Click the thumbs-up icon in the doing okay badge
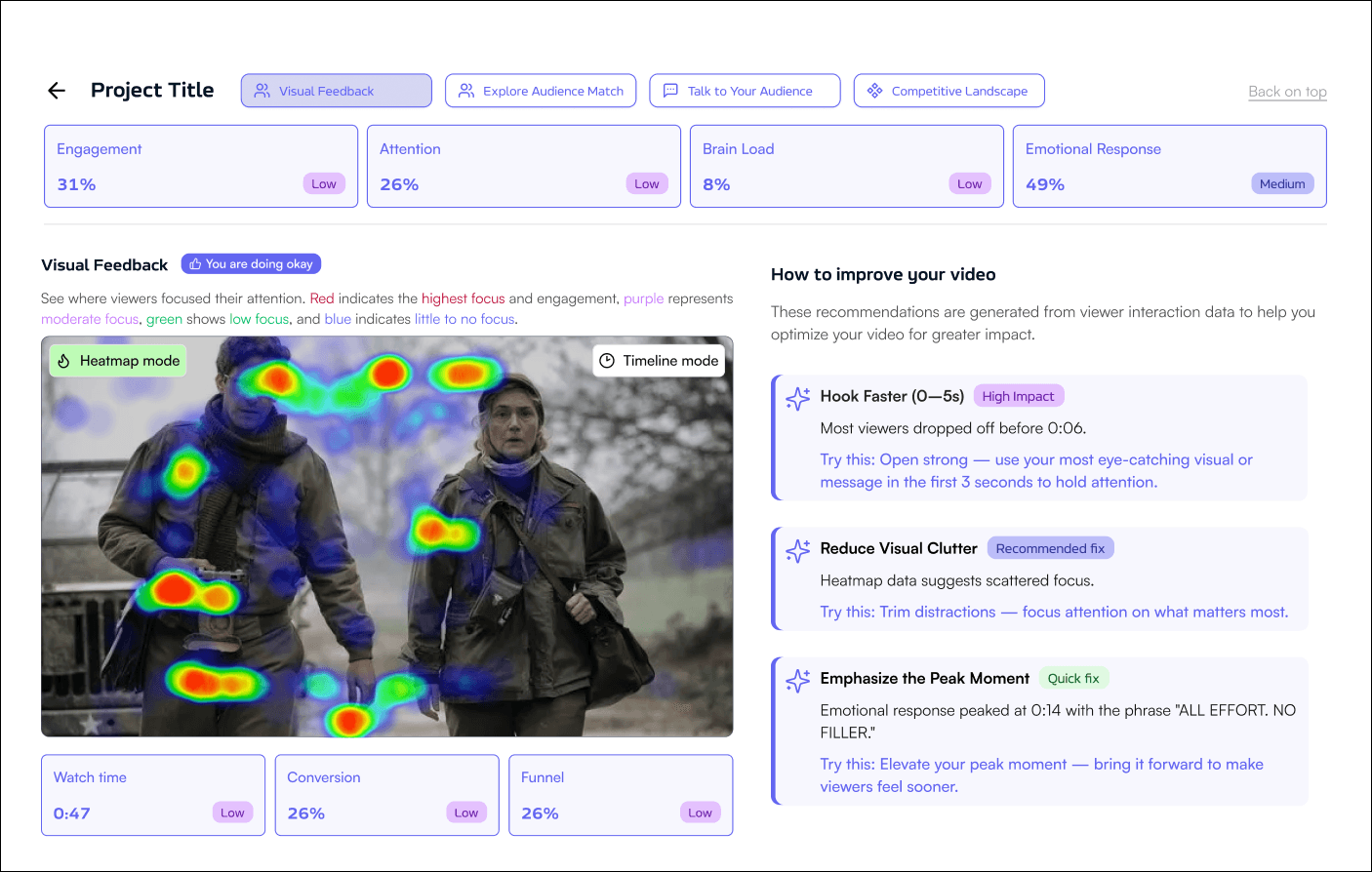Image resolution: width=1372 pixels, height=872 pixels. pyautogui.click(x=195, y=264)
